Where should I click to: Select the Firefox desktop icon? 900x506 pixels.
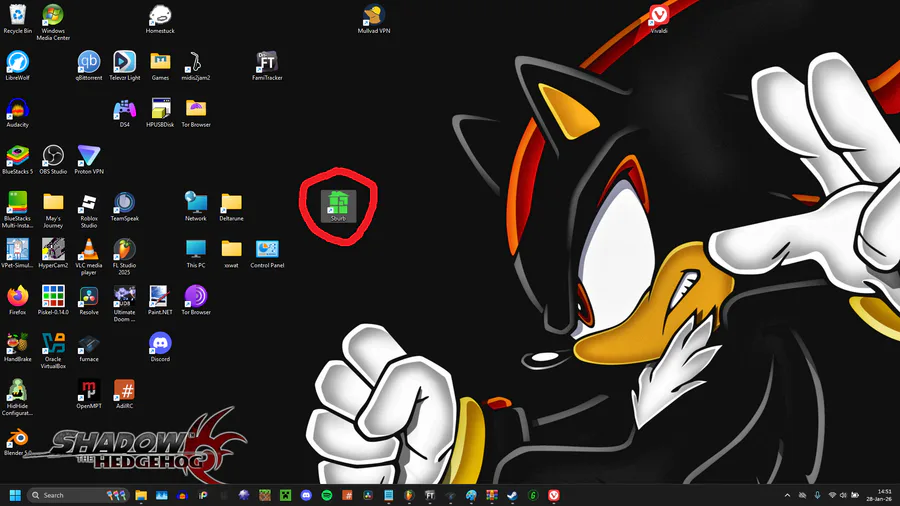tap(17, 301)
